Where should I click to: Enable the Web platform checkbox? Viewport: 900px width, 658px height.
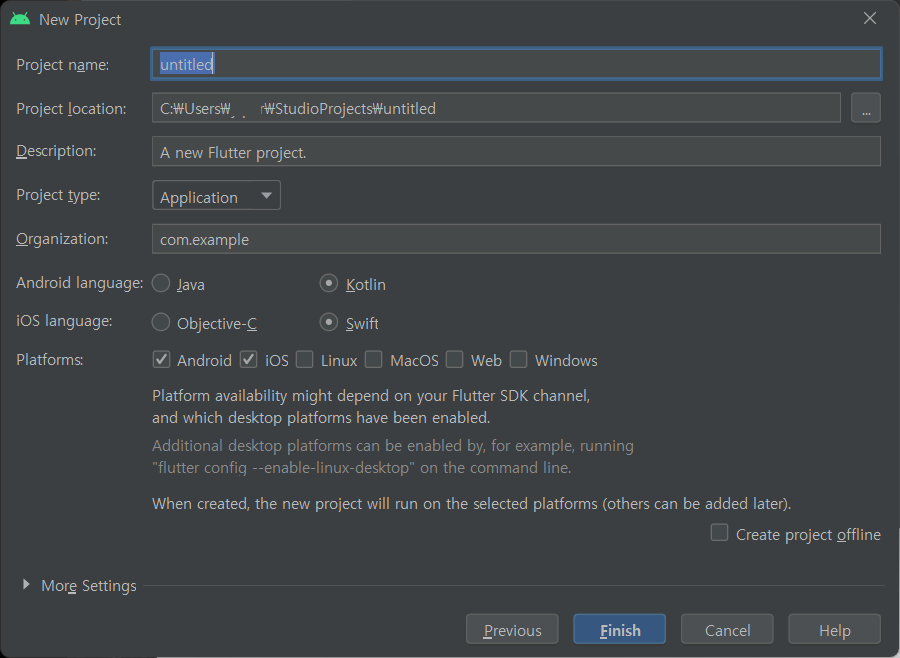[455, 360]
